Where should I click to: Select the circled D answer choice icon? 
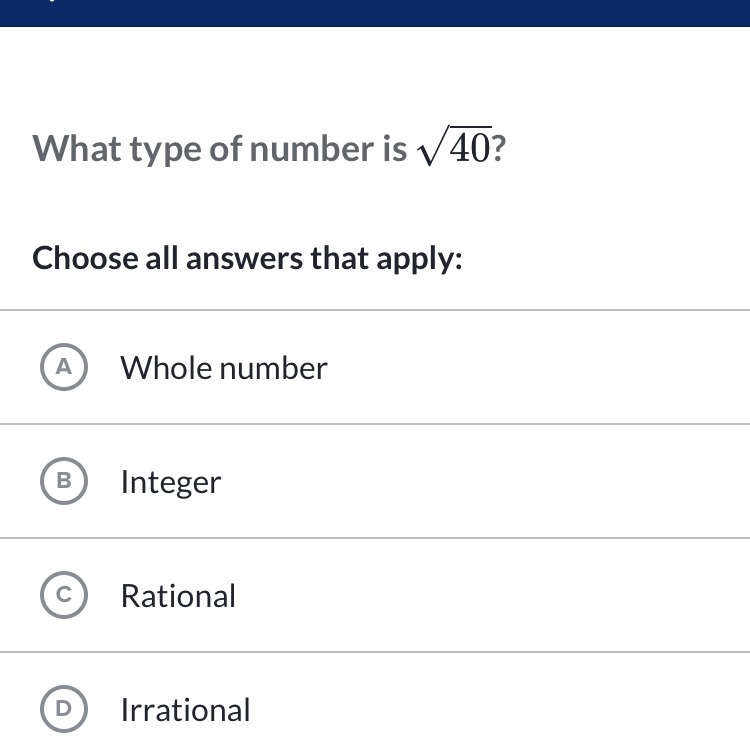64,708
